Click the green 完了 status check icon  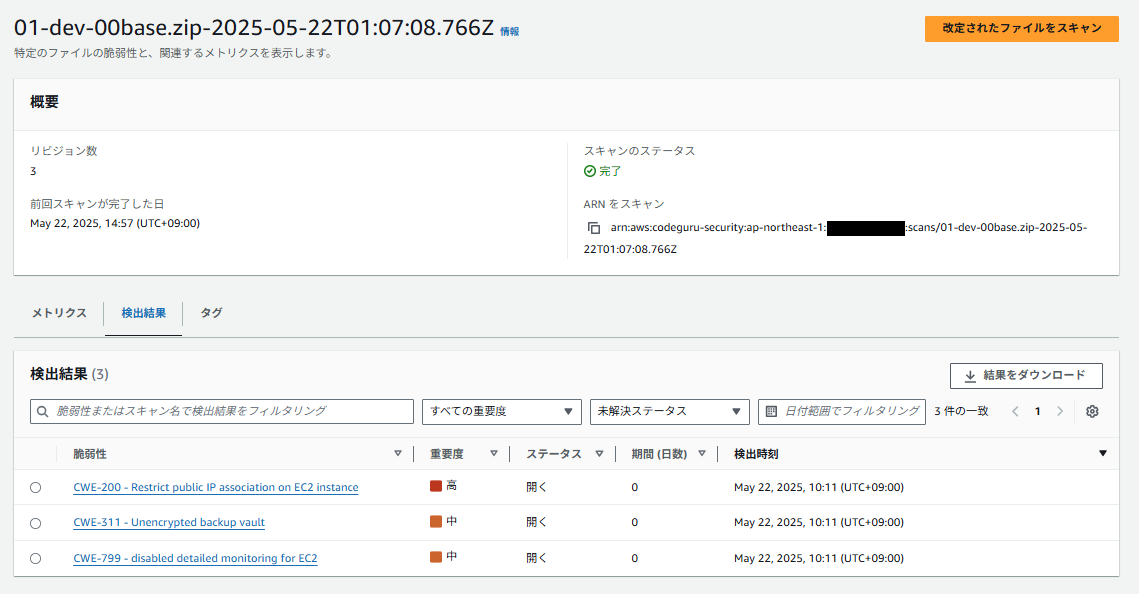[590, 171]
